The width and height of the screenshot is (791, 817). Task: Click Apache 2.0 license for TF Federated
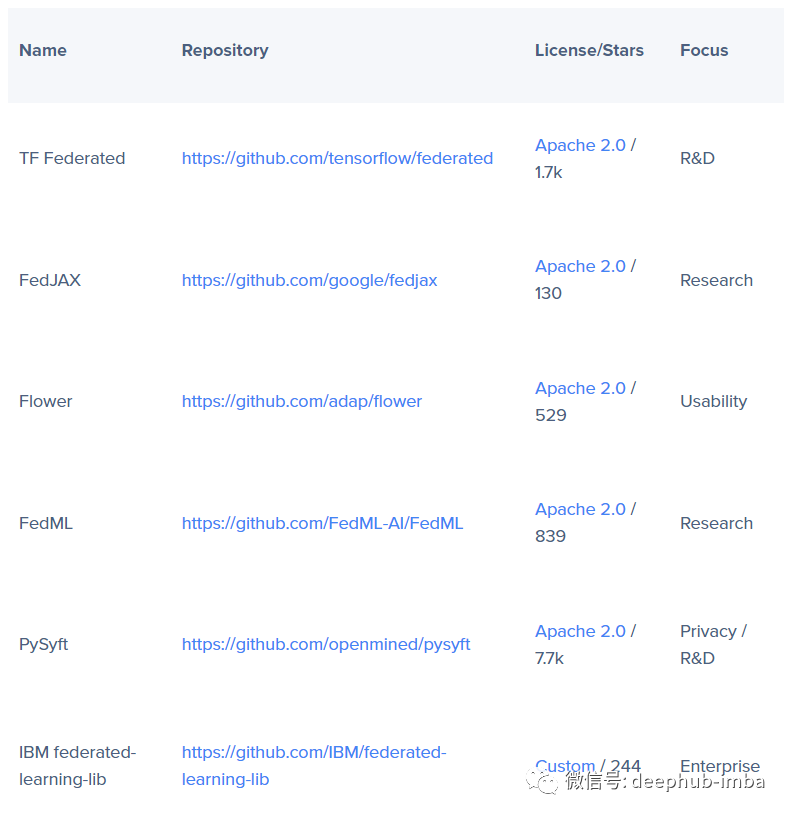tap(580, 145)
